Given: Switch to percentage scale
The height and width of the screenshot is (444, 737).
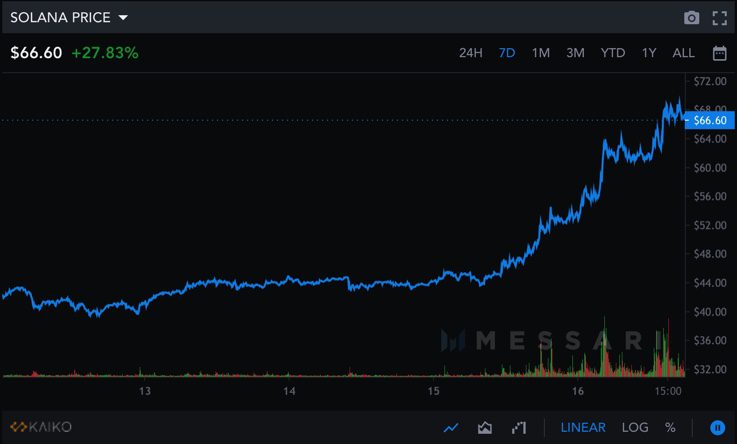Looking at the screenshot, I should tap(670, 427).
